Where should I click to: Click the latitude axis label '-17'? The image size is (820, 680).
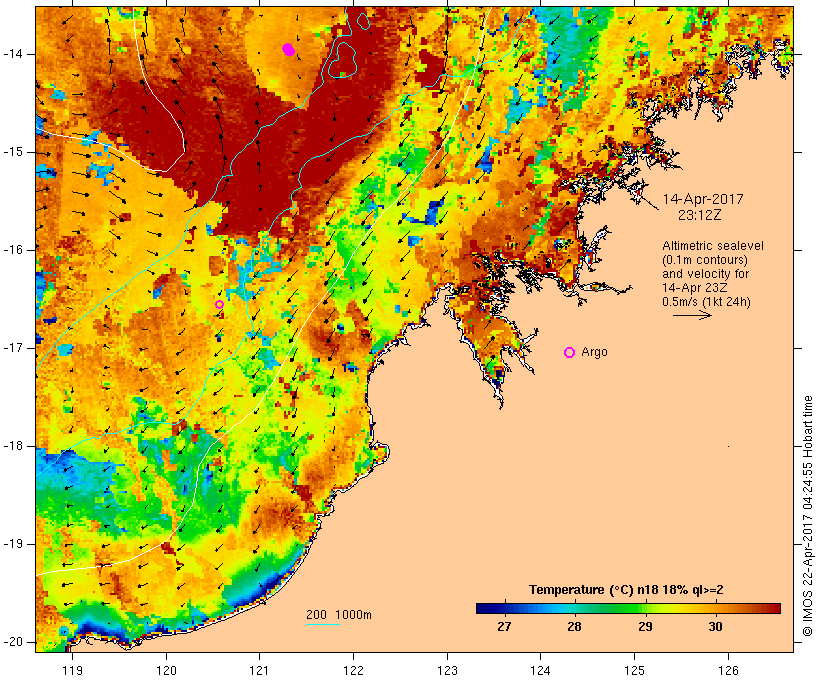(x=13, y=348)
